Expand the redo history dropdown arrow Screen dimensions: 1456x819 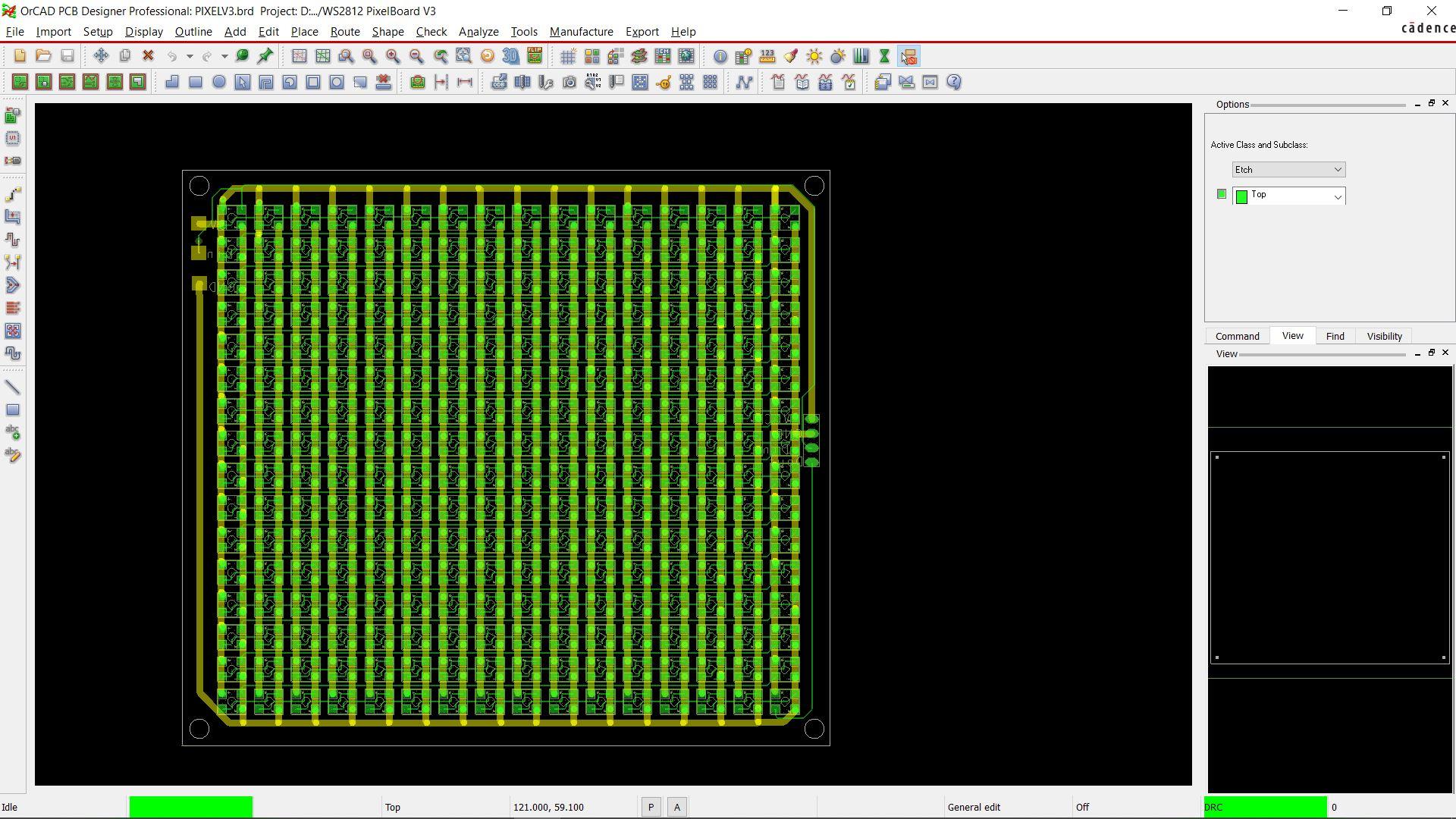224,55
